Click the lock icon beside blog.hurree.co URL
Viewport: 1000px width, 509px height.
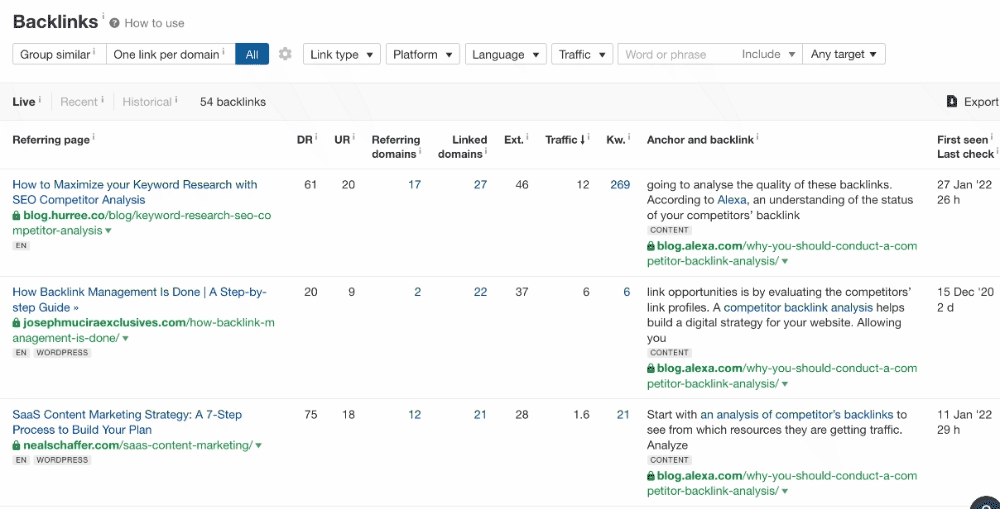(x=16, y=216)
